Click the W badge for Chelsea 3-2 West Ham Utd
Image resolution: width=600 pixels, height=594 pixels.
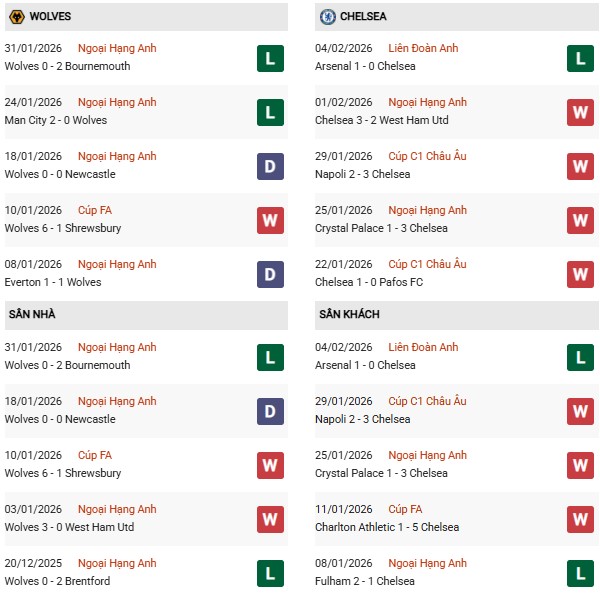[580, 112]
